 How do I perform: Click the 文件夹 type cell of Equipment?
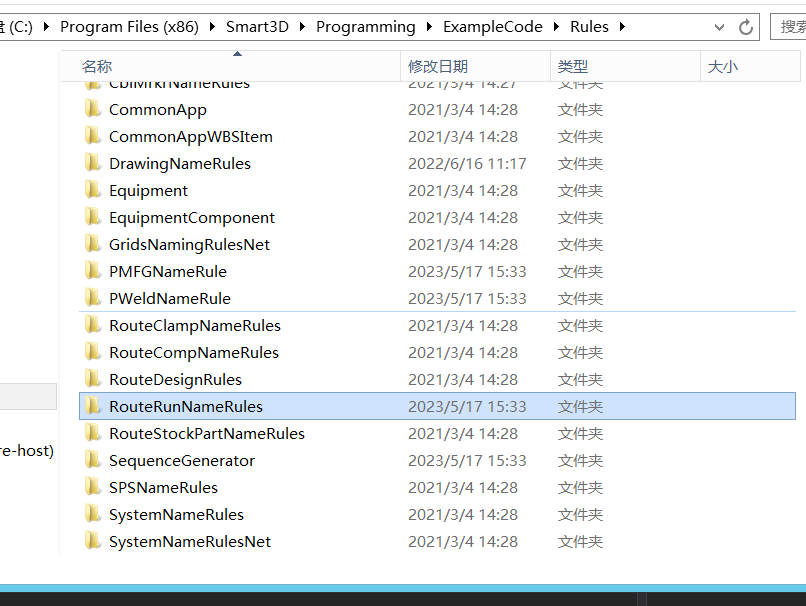[580, 191]
